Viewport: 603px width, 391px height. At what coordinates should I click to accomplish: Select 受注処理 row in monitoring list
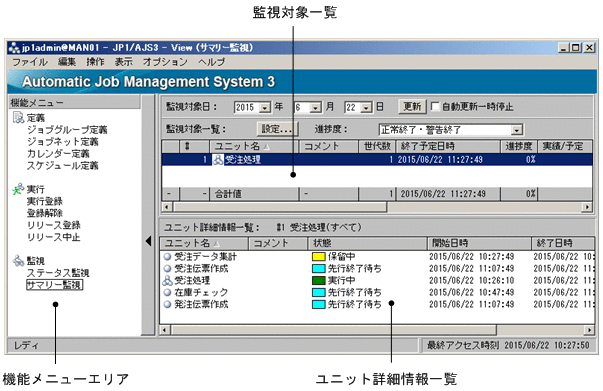377,160
